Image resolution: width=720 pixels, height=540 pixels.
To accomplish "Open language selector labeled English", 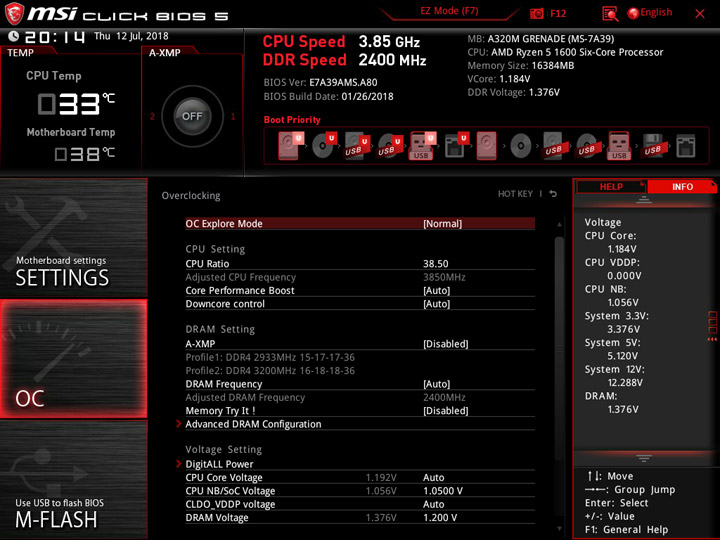I will pos(656,13).
